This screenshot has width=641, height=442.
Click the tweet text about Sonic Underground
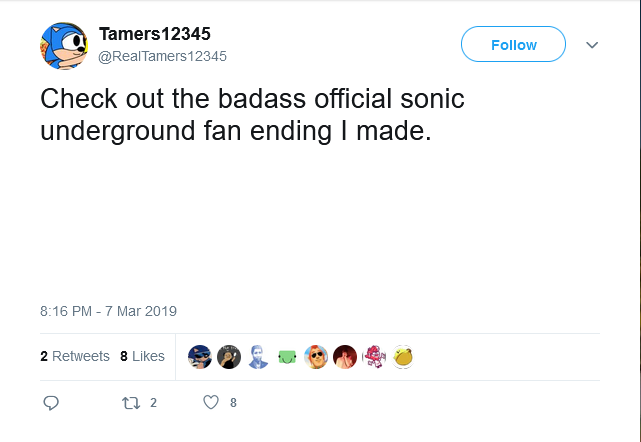250,115
